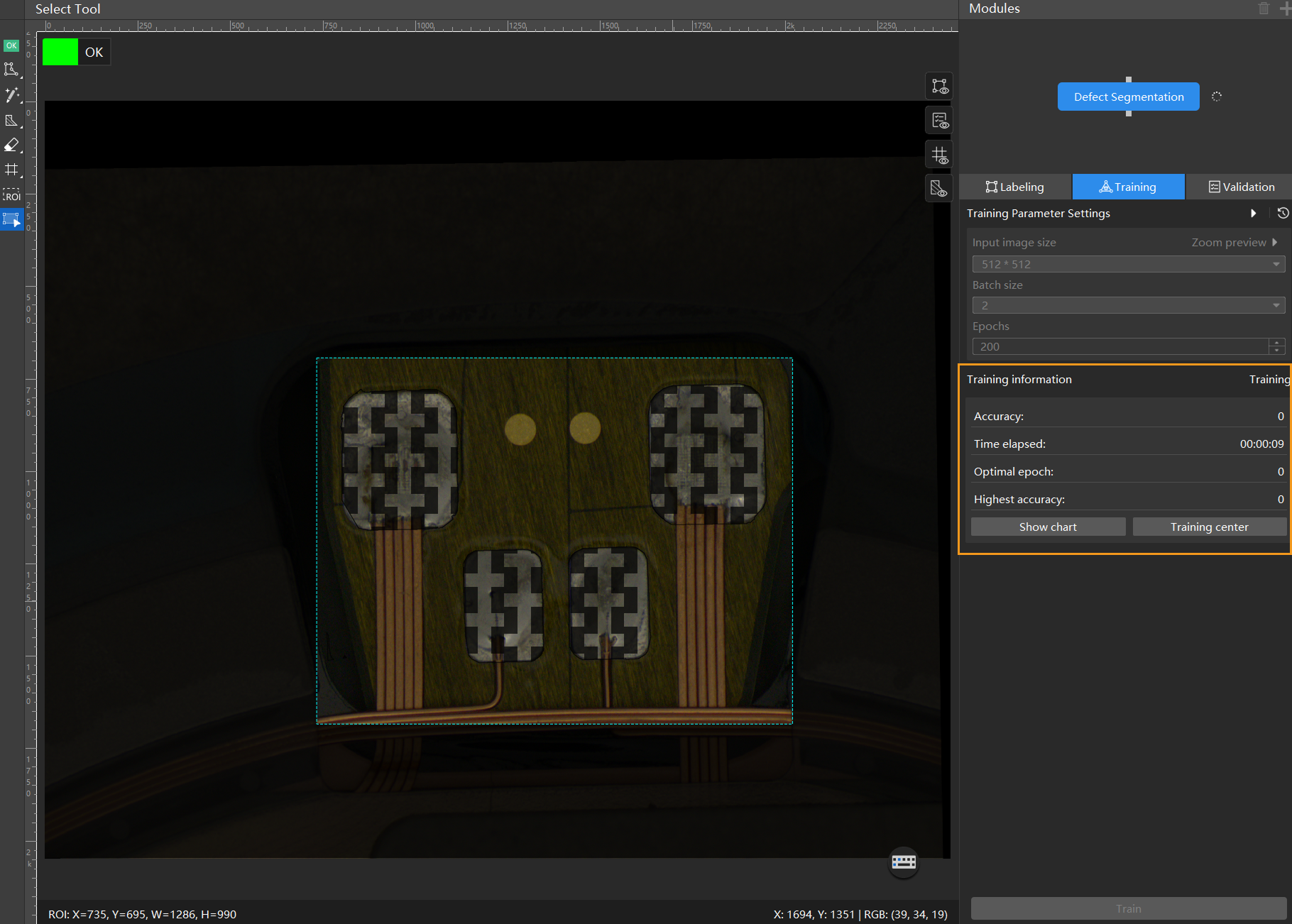Image resolution: width=1292 pixels, height=924 pixels.
Task: Click the ROI coordinates in status bar
Action: (142, 915)
